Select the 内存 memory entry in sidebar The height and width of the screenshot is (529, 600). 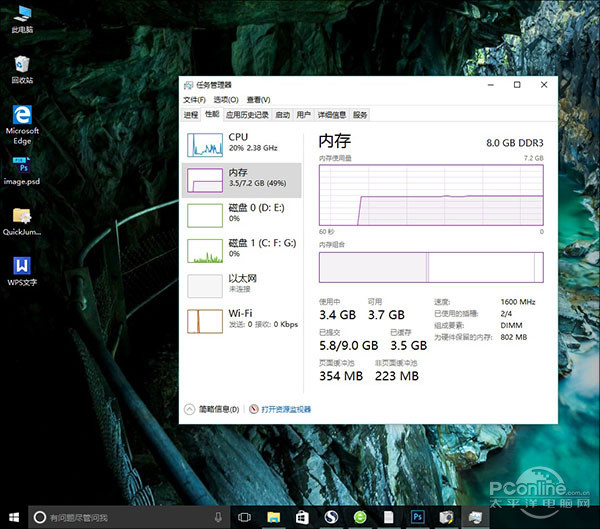click(242, 180)
